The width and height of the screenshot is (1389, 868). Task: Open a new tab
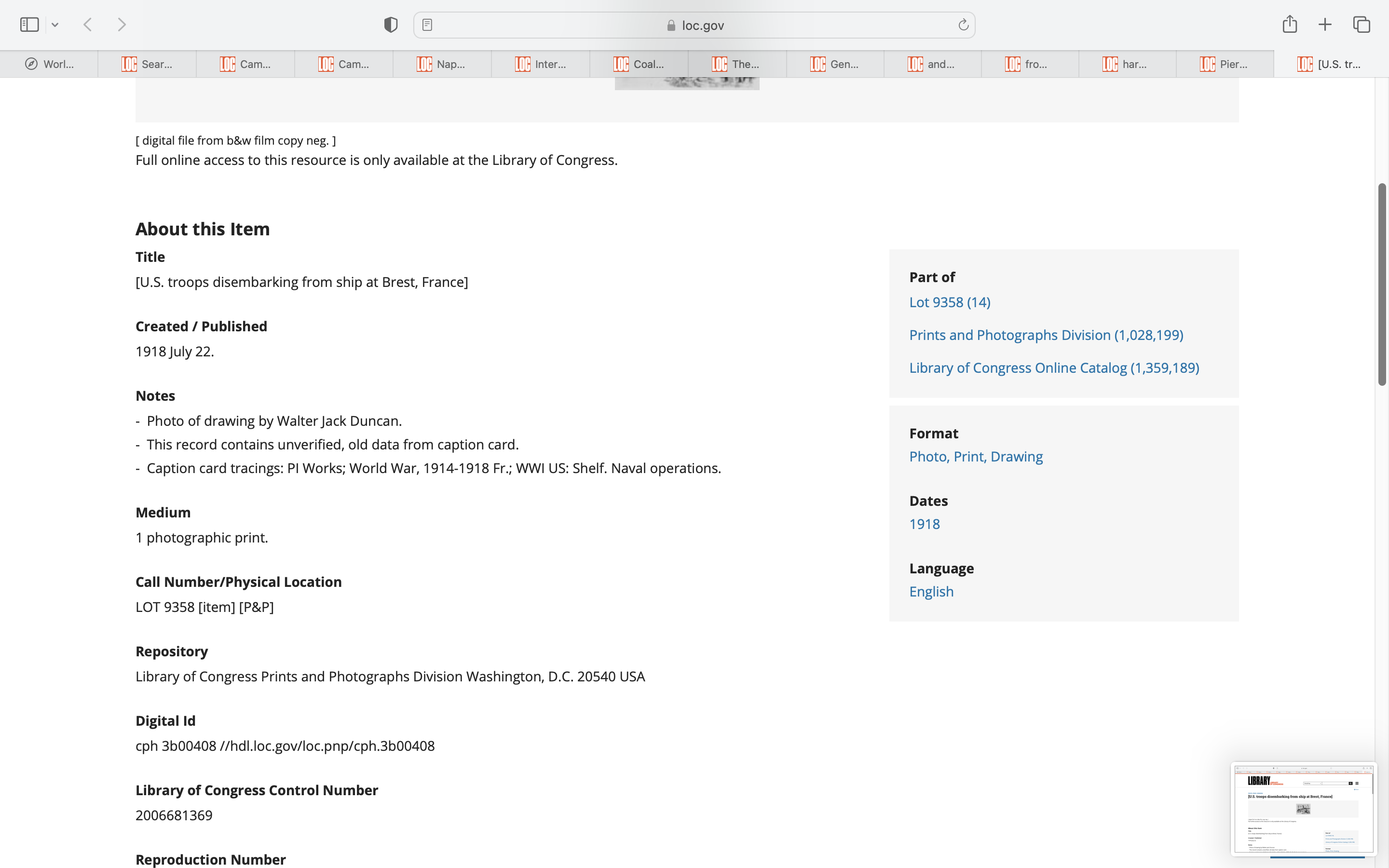click(1325, 25)
